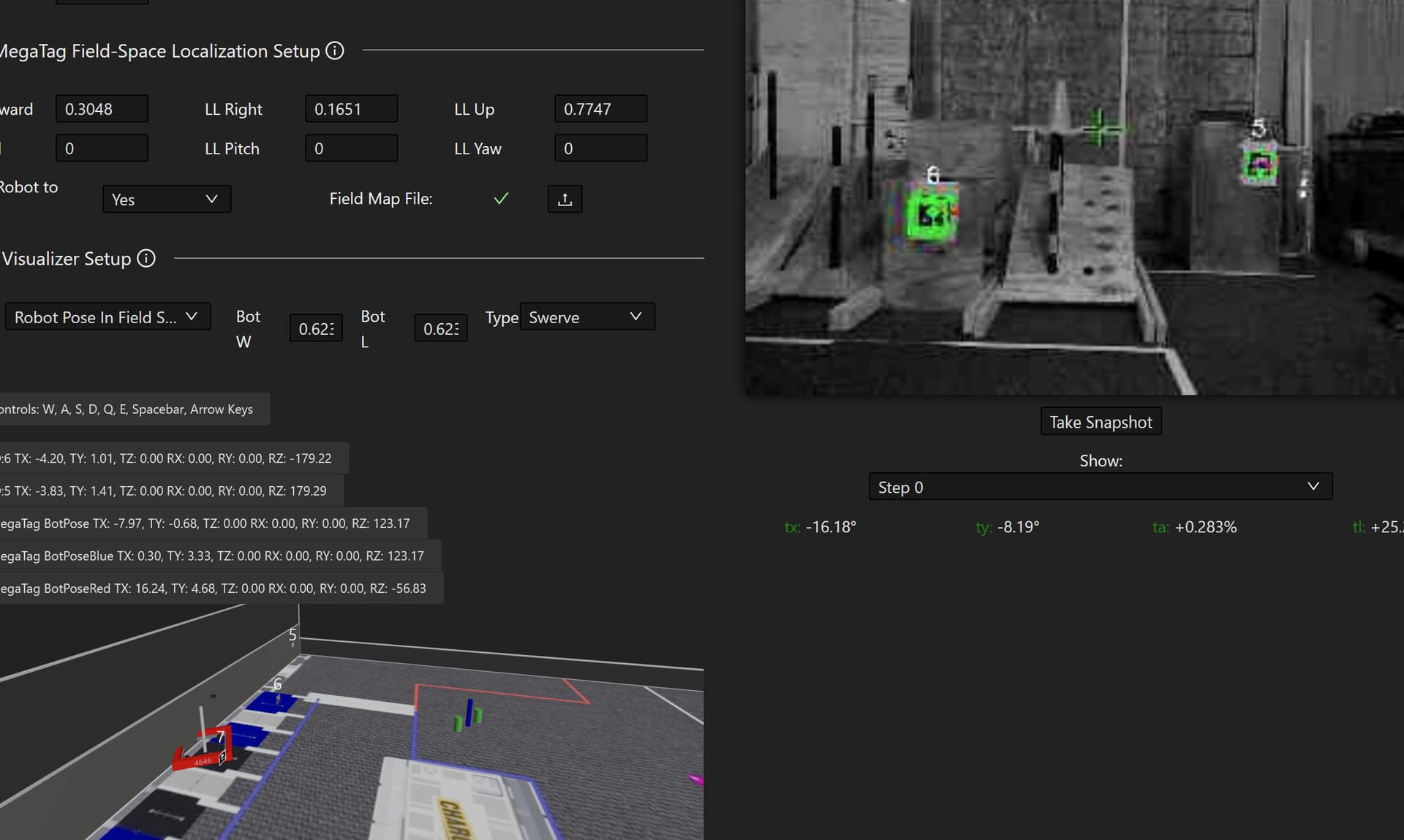Edit the LL Up field 0.7747
The image size is (1404, 840).
(600, 109)
